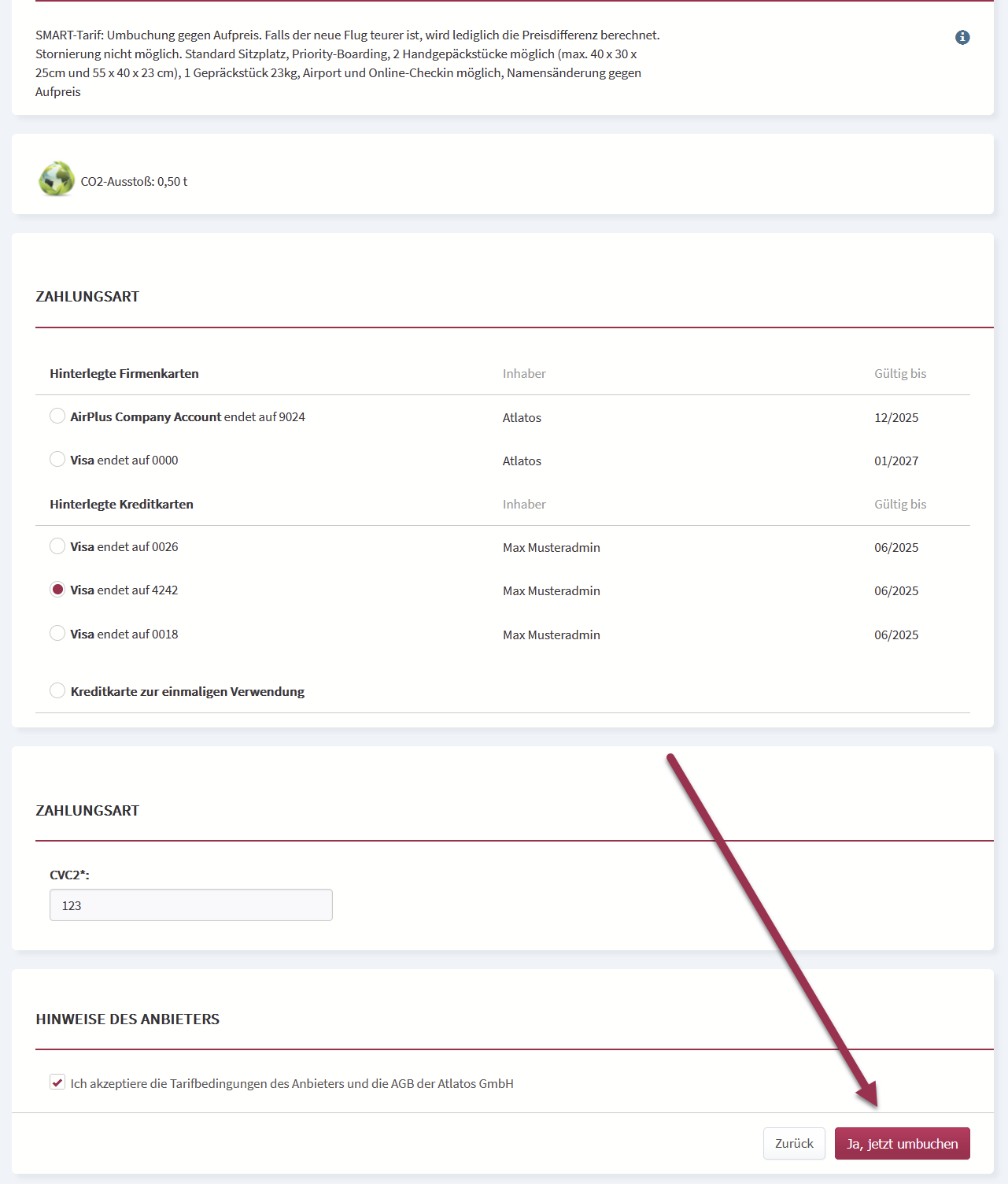This screenshot has height=1184, width=1008.
Task: Click the Zurück button
Action: click(x=794, y=1143)
